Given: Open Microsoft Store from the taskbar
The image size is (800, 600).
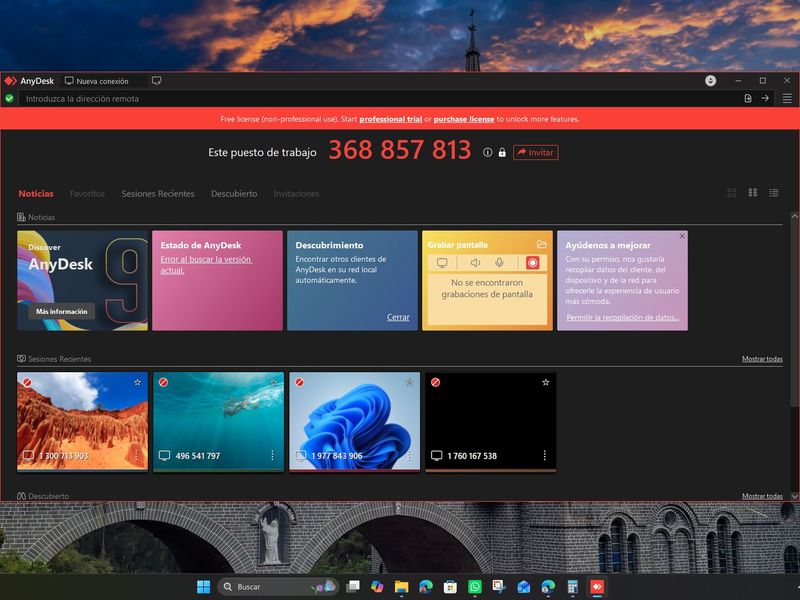Looking at the screenshot, I should pos(450,587).
